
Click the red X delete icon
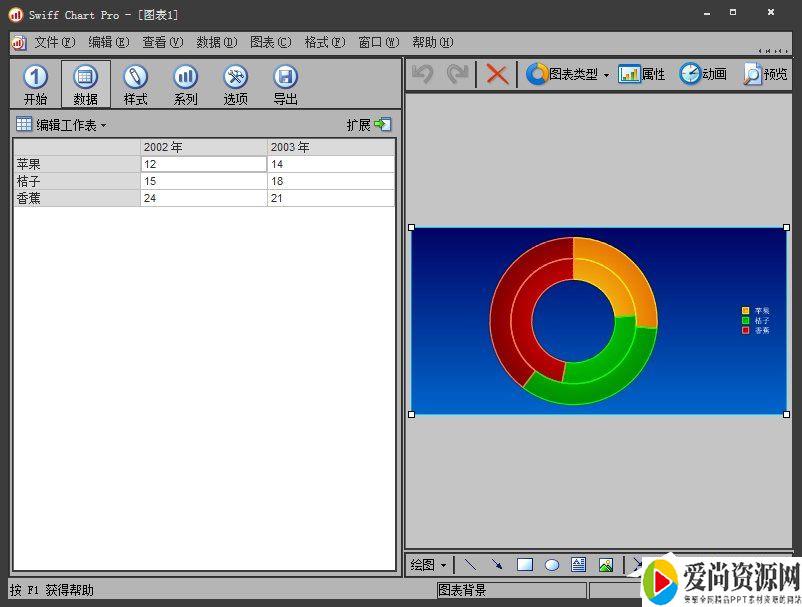point(497,74)
